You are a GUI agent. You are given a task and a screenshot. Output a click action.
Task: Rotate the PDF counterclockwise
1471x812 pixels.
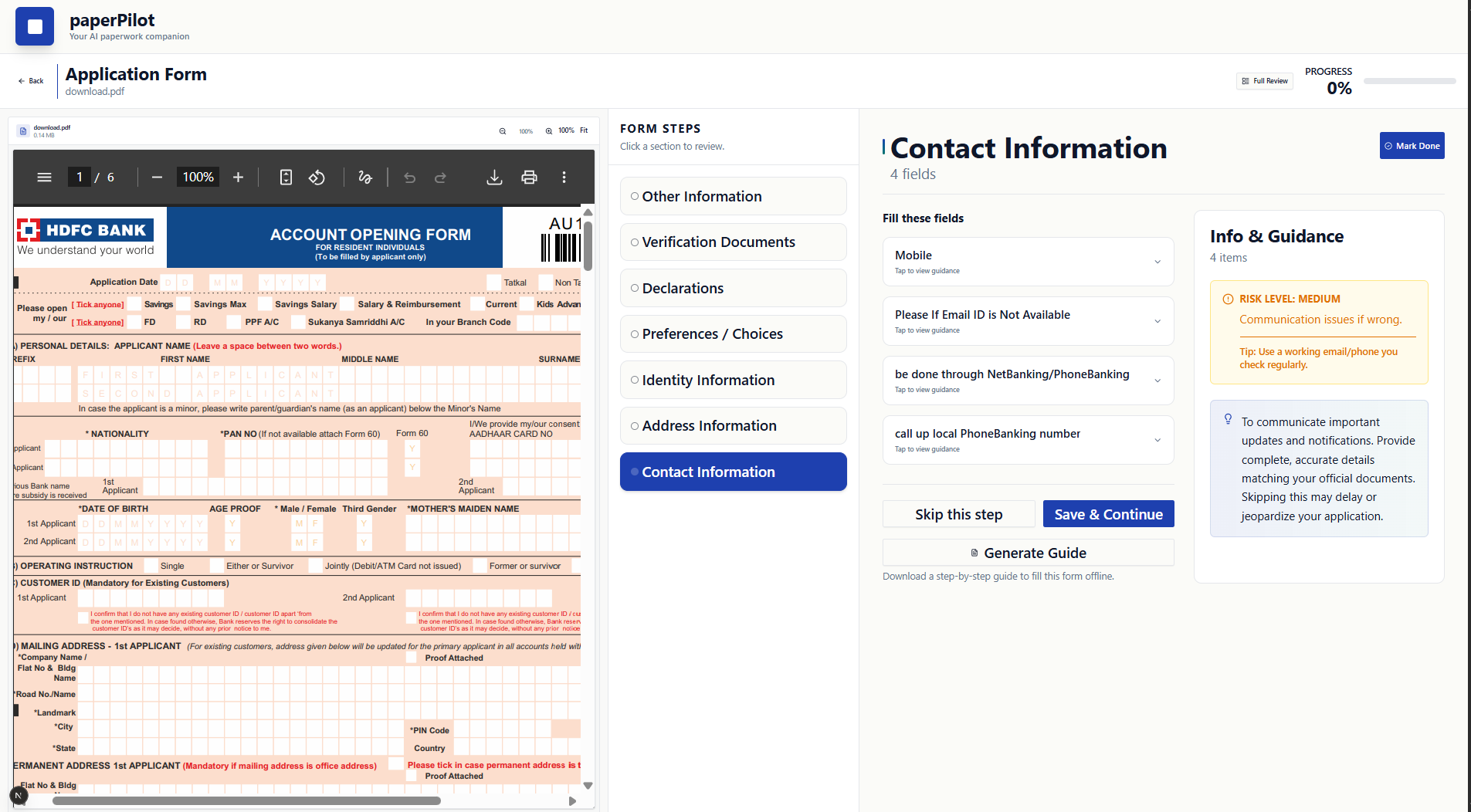[x=317, y=178]
